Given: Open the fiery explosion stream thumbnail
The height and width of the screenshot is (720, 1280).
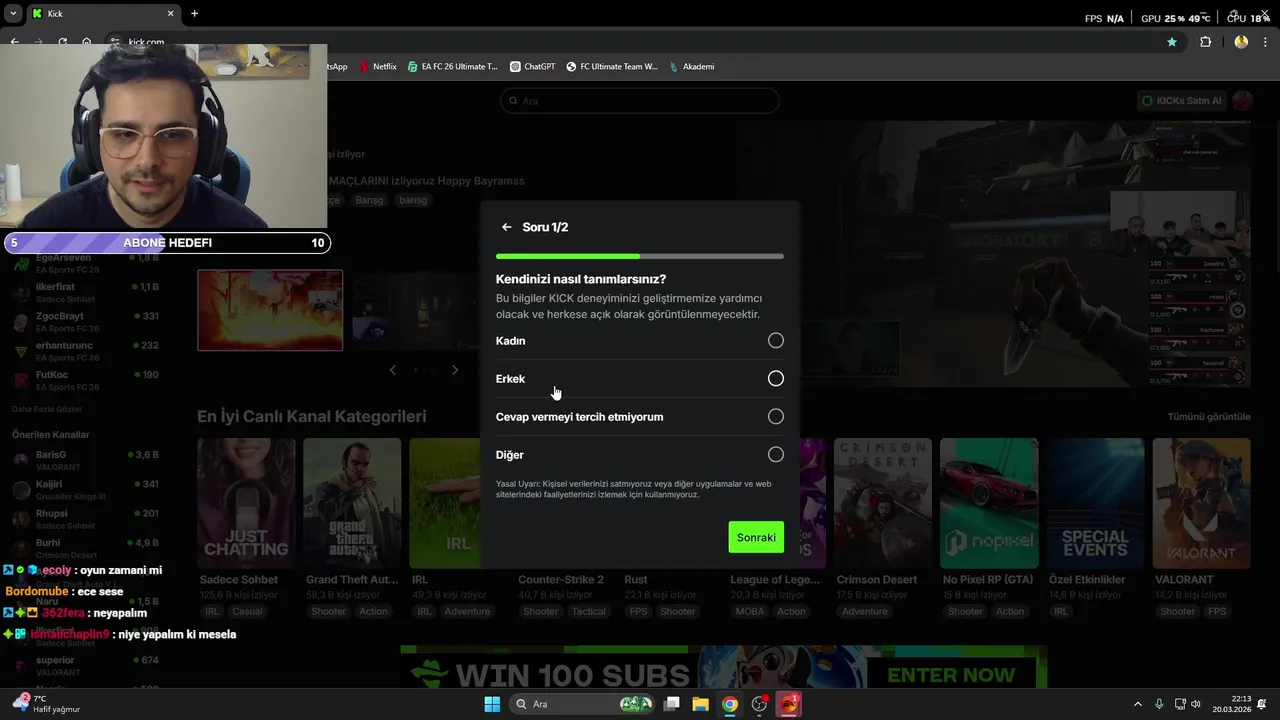Looking at the screenshot, I should click(x=270, y=310).
